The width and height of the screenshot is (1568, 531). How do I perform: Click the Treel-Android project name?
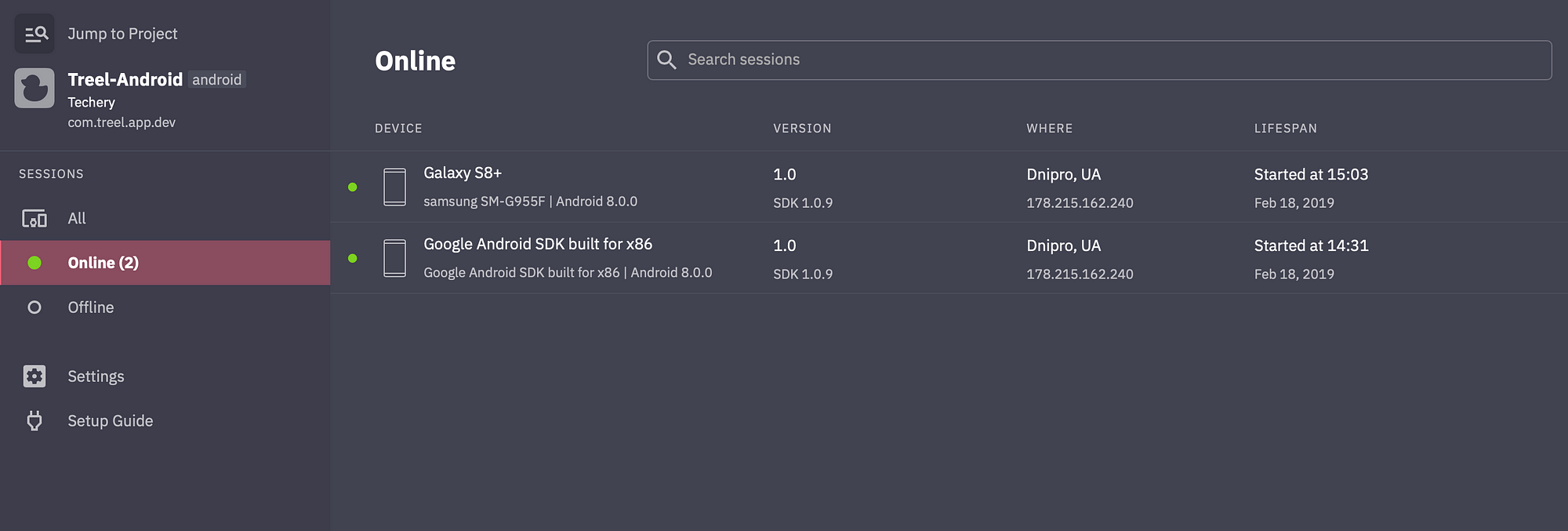tap(125, 79)
